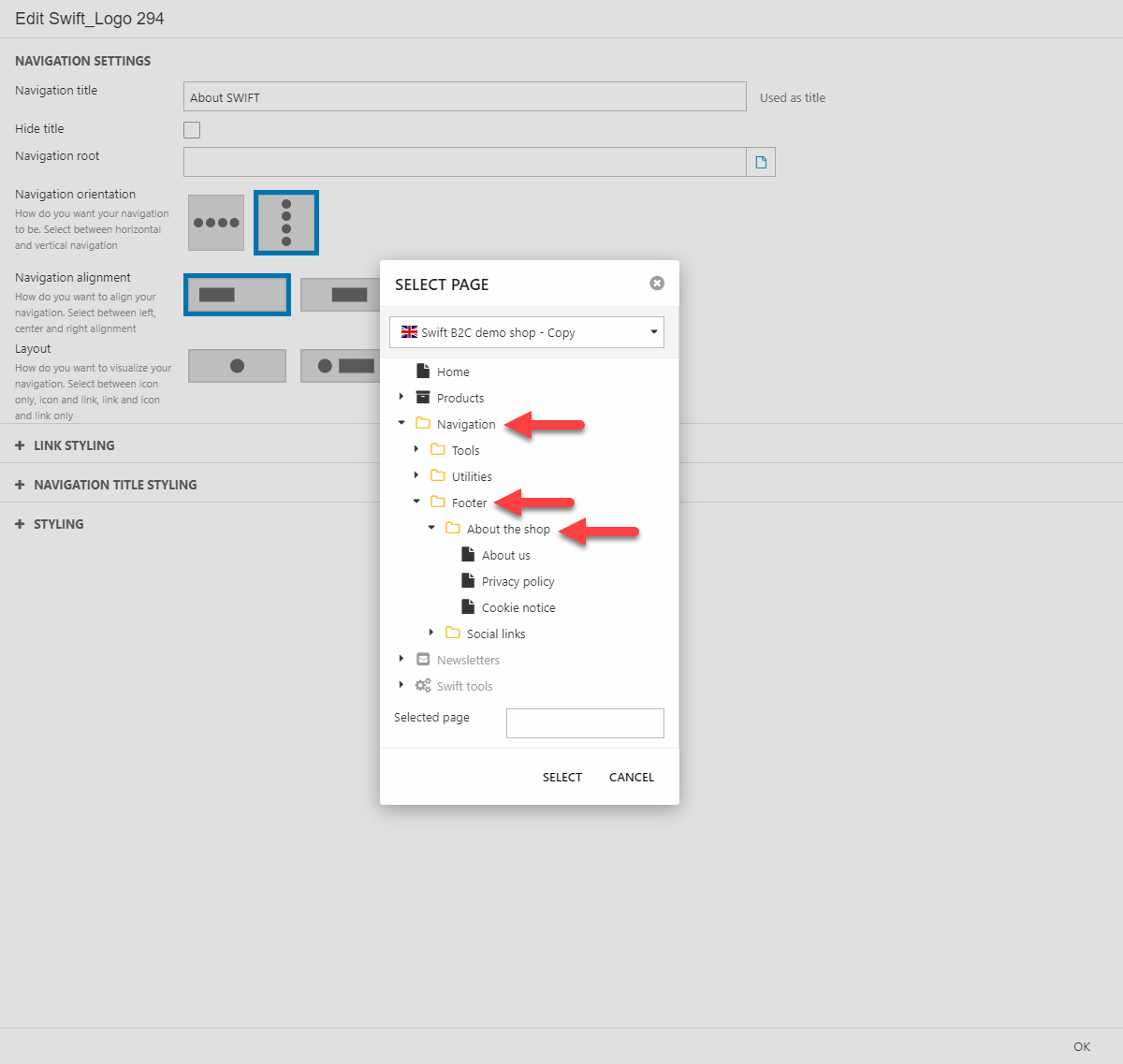
Task: Select the Privacy policy page
Action: [518, 581]
